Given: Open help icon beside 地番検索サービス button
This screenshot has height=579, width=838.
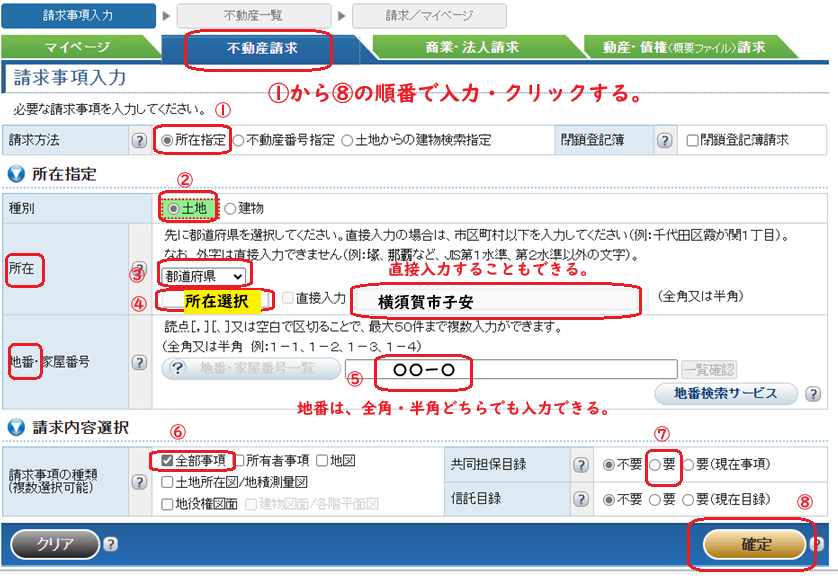Looking at the screenshot, I should pos(813,394).
